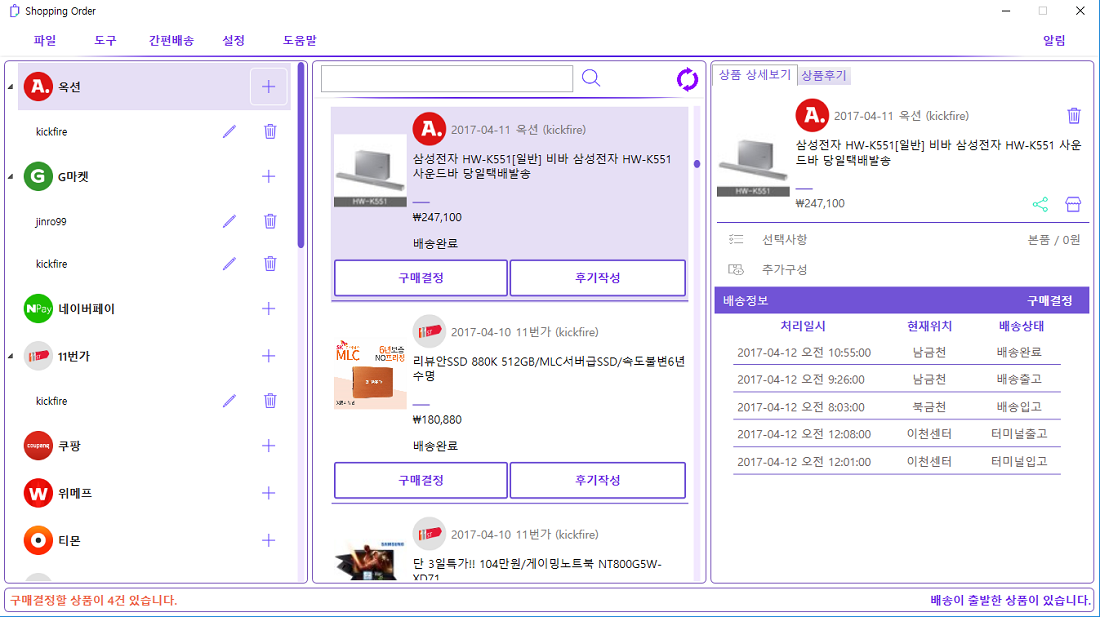This screenshot has height=617, width=1100.
Task: Open the 파일 menu
Action: tap(45, 41)
